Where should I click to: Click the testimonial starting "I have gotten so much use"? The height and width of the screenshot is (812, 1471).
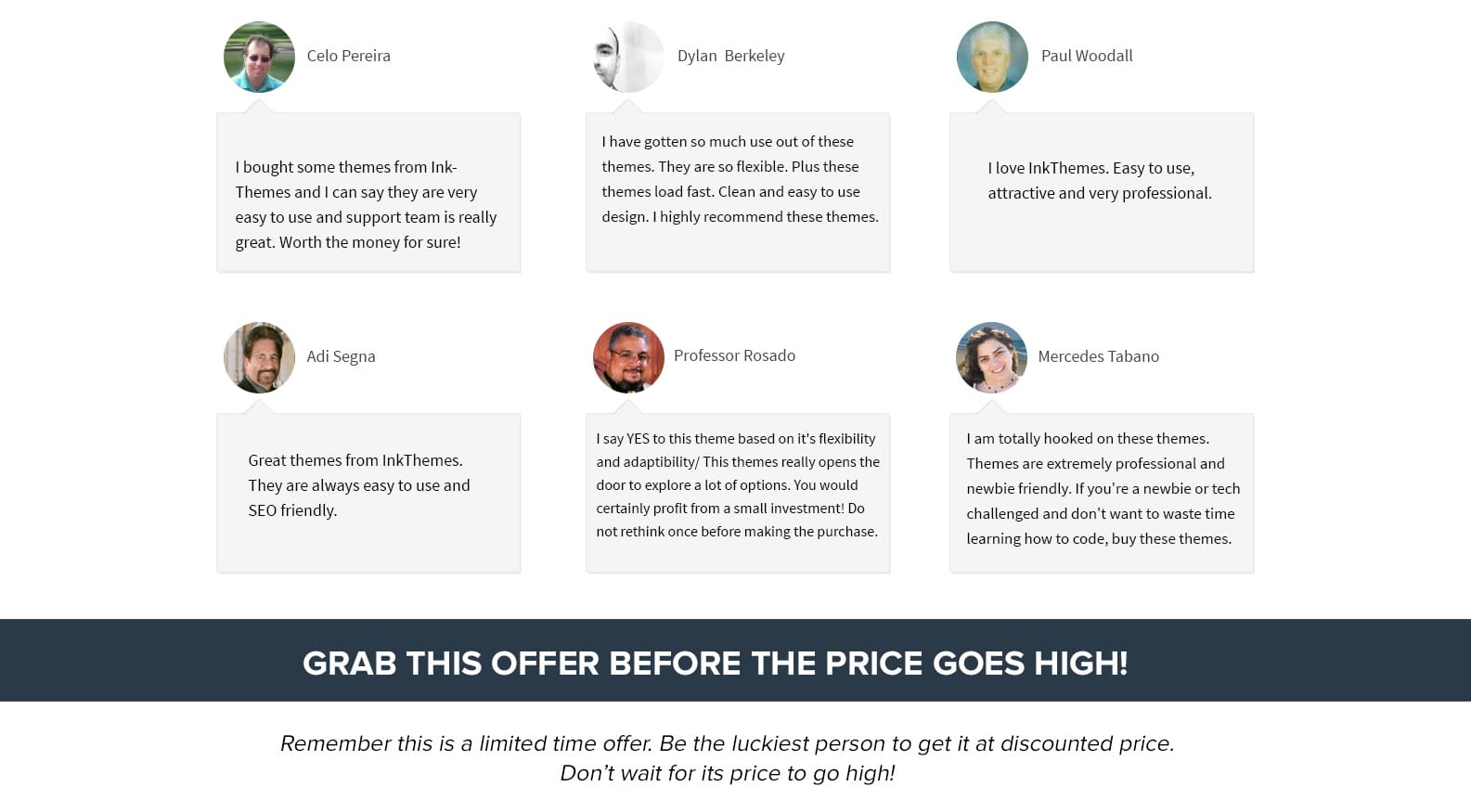pos(739,179)
